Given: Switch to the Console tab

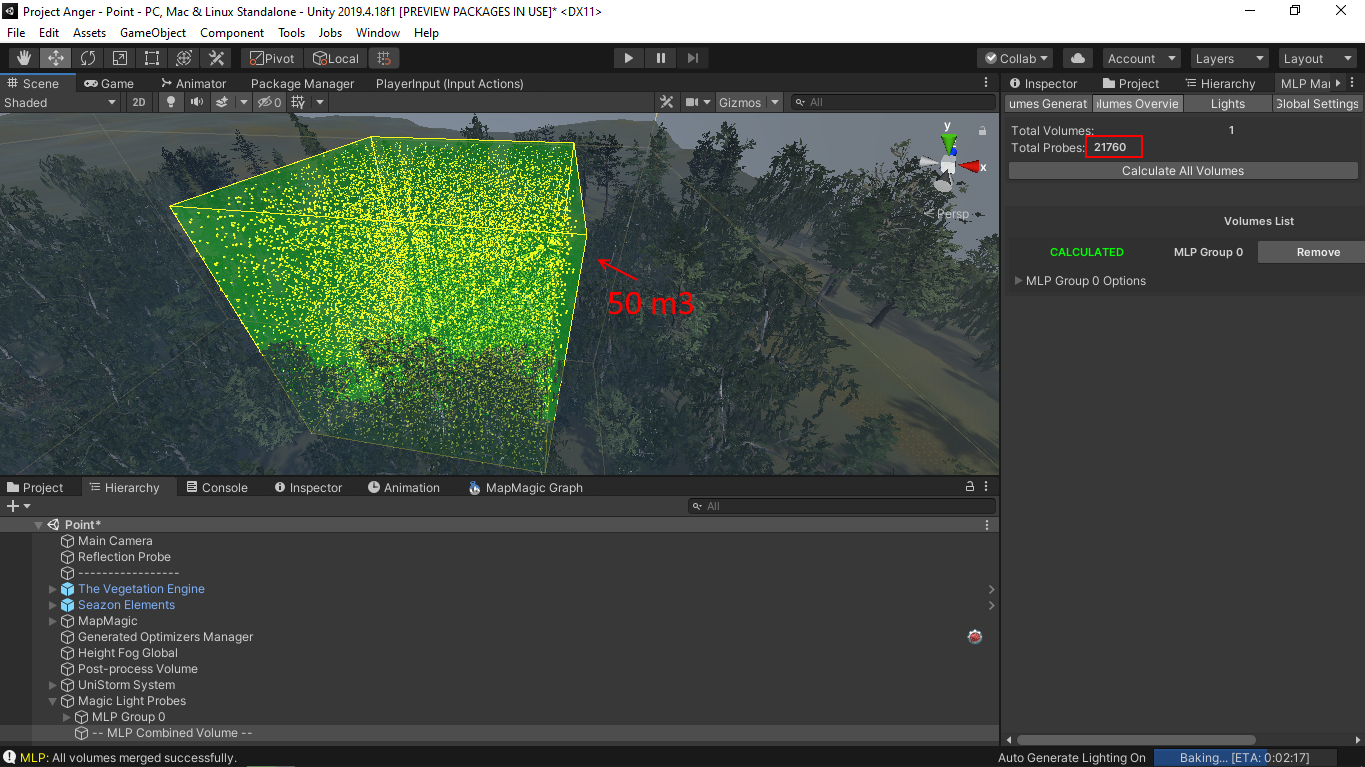Looking at the screenshot, I should pos(216,487).
